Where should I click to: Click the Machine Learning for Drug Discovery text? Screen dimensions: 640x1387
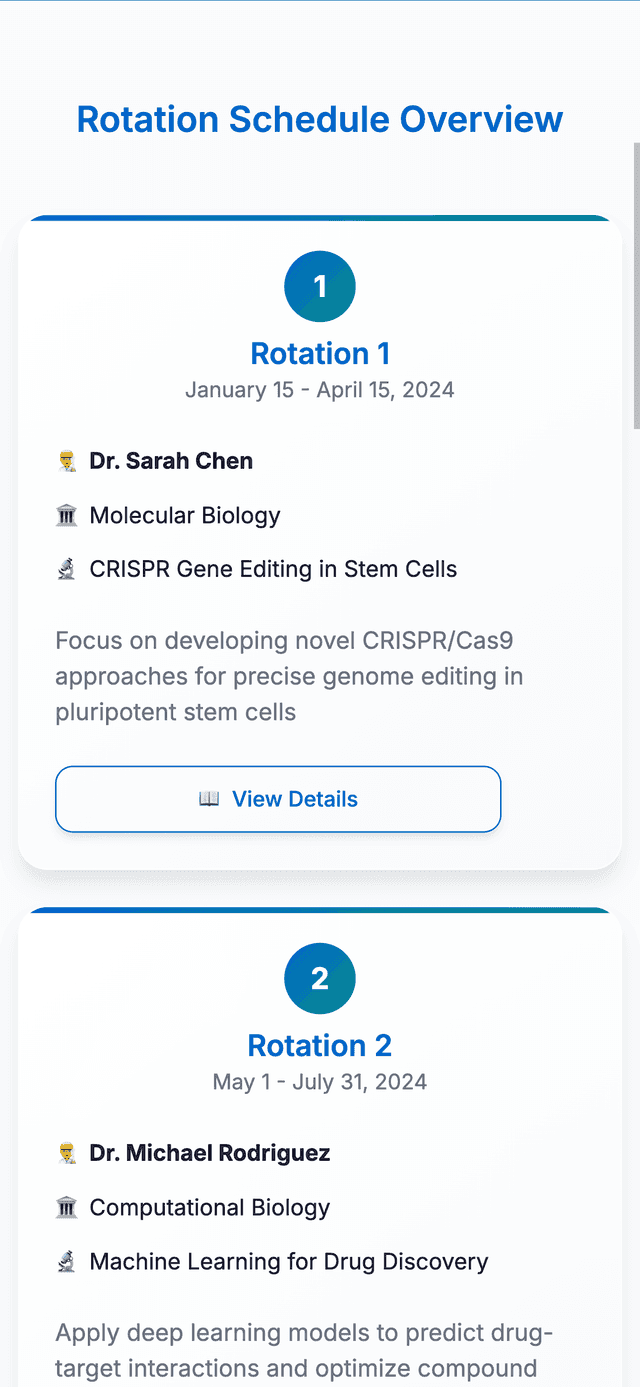pos(289,1262)
